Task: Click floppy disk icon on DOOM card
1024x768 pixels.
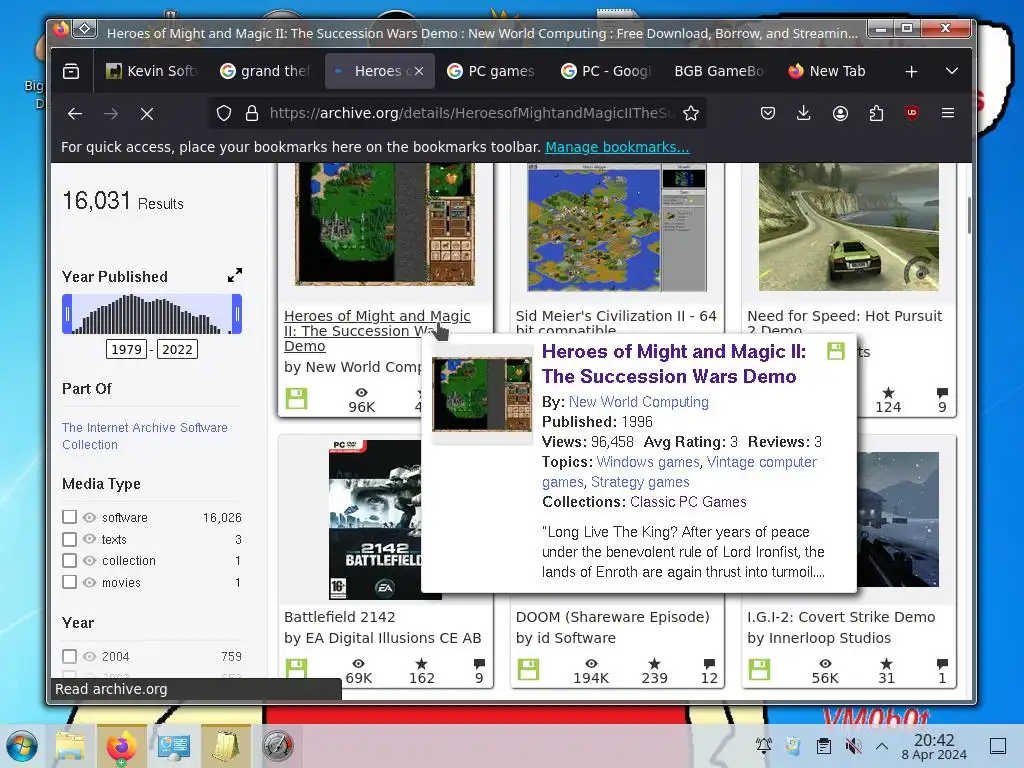Action: [x=528, y=669]
